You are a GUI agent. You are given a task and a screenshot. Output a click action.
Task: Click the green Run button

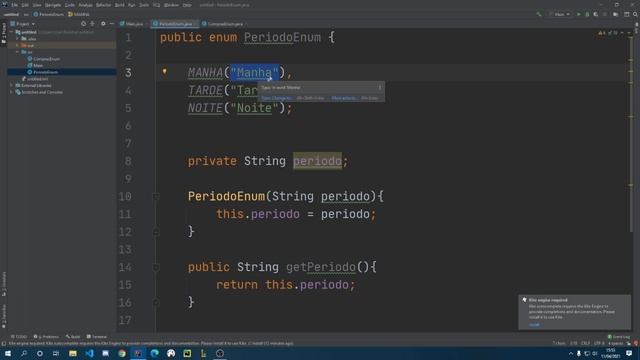578,14
